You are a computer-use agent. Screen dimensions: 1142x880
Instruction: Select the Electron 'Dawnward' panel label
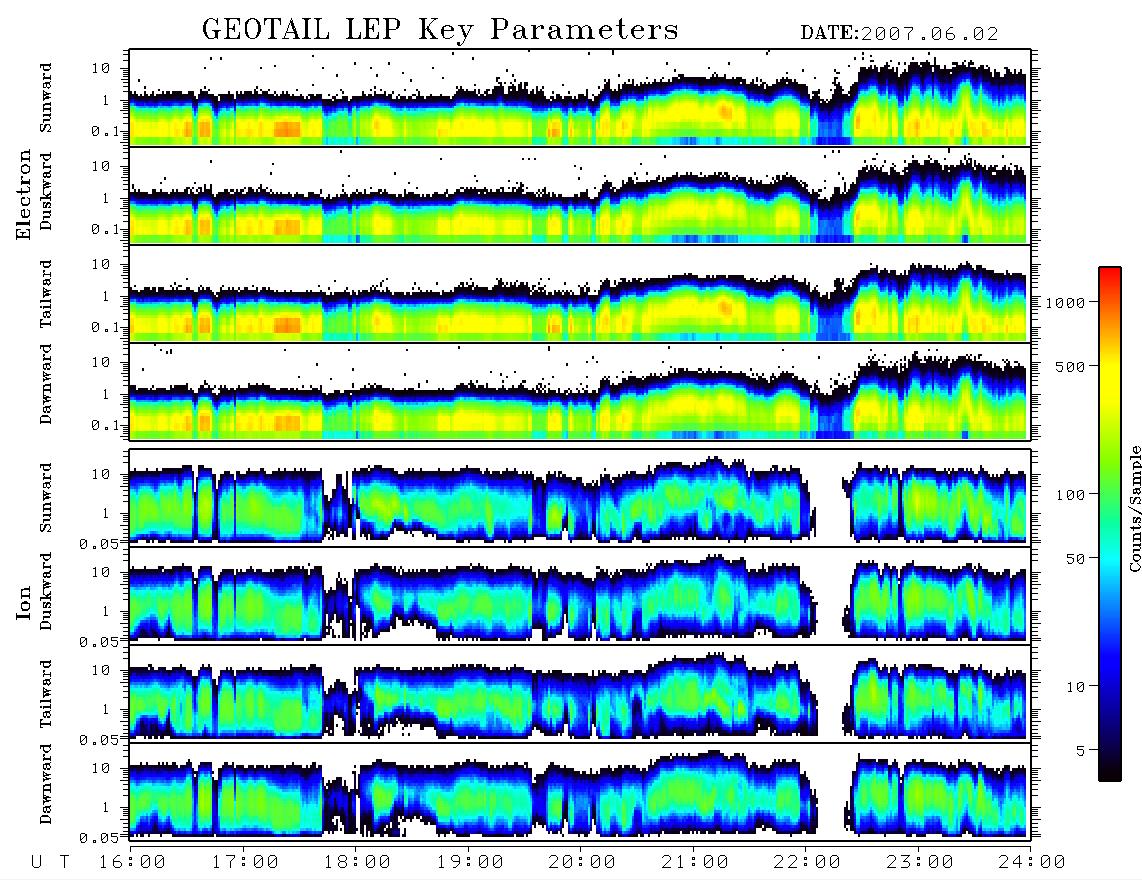tap(46, 385)
